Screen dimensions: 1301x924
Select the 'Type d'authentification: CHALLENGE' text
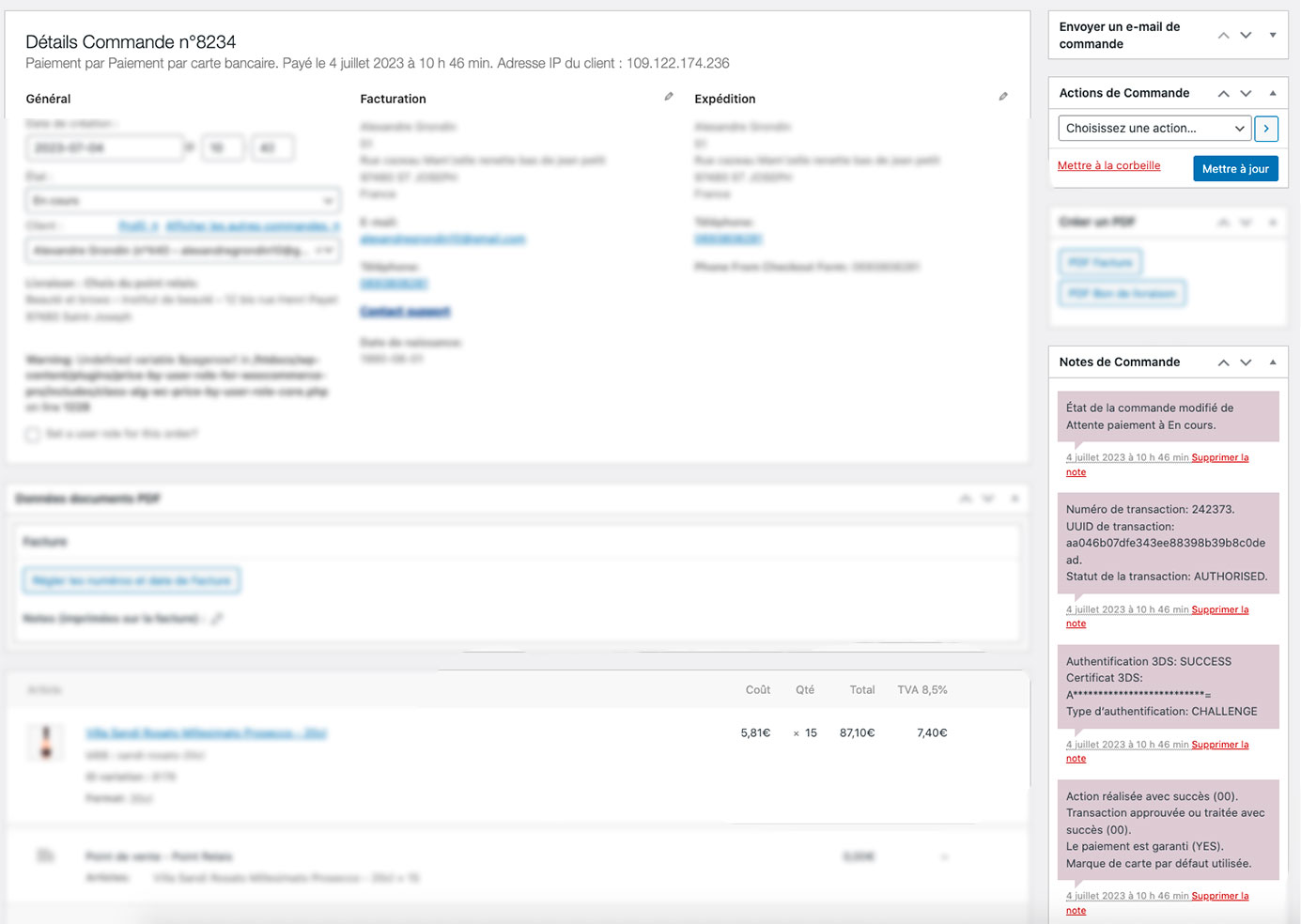click(1161, 712)
